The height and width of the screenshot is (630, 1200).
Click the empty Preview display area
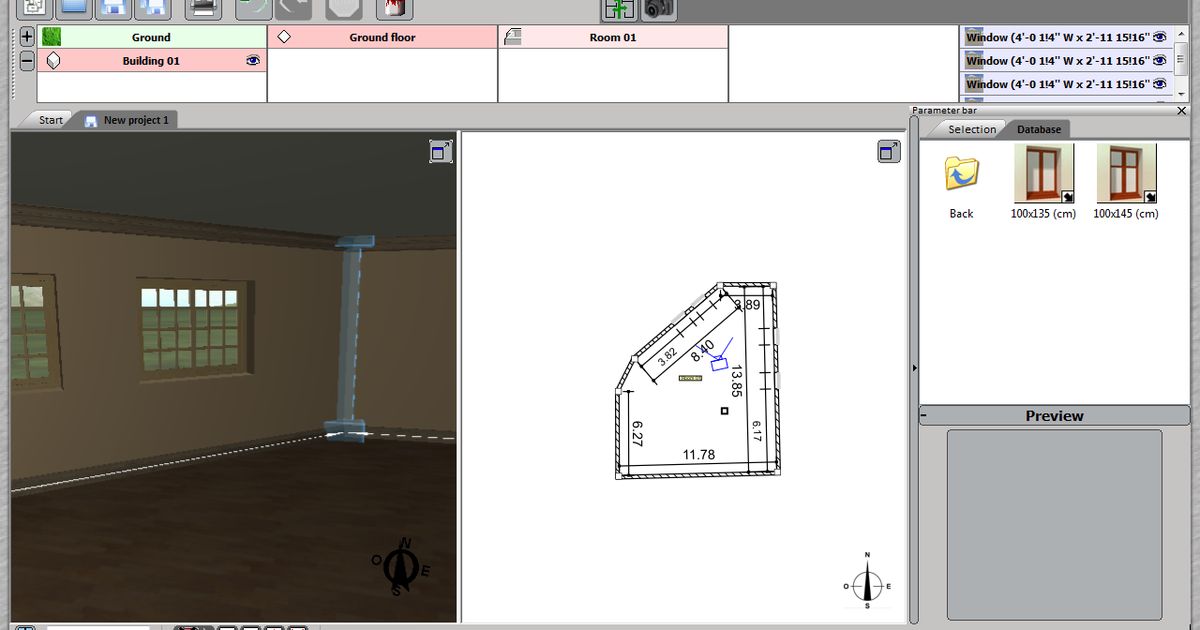coord(1054,523)
